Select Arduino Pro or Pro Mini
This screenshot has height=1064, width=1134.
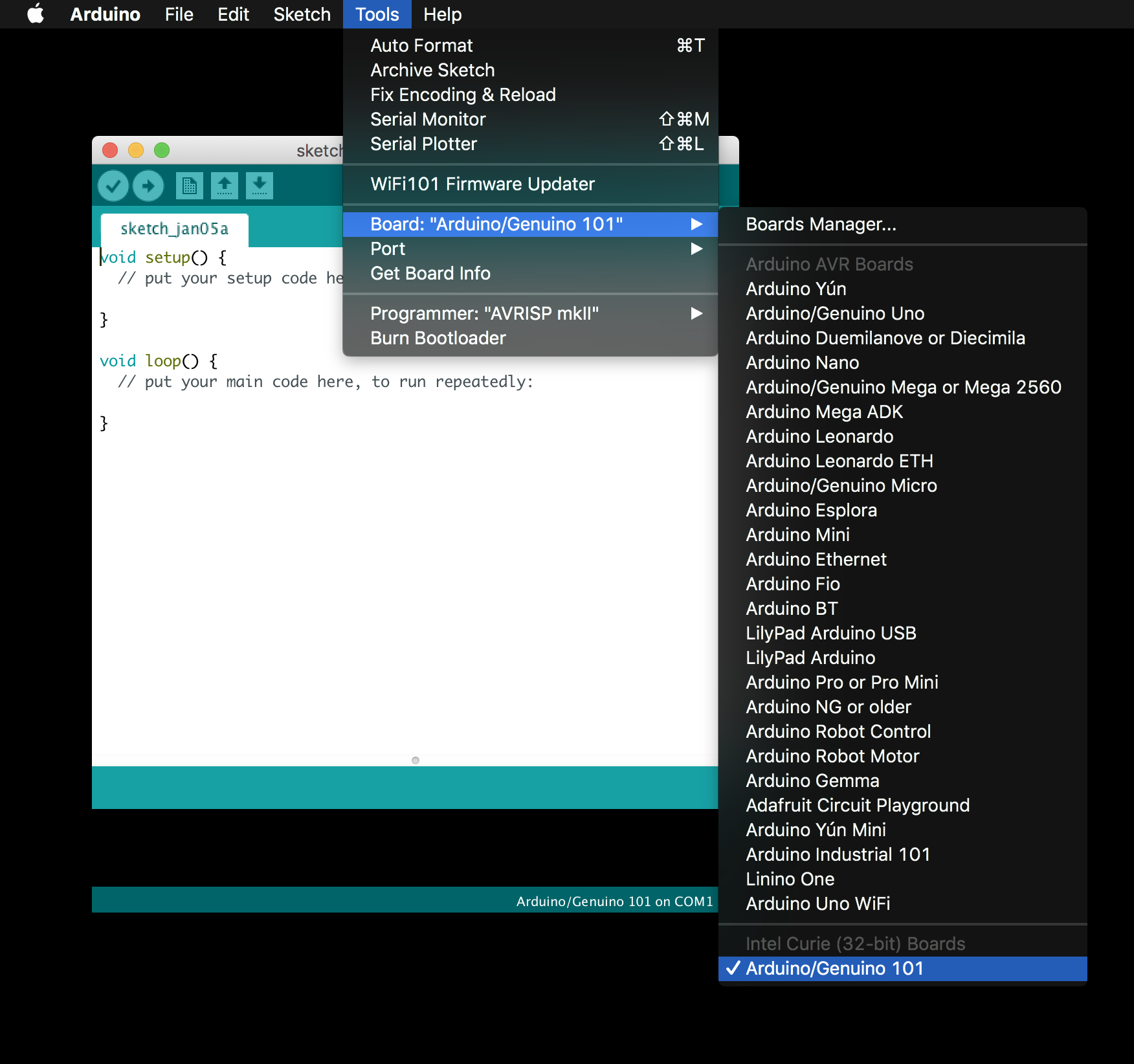point(903,683)
